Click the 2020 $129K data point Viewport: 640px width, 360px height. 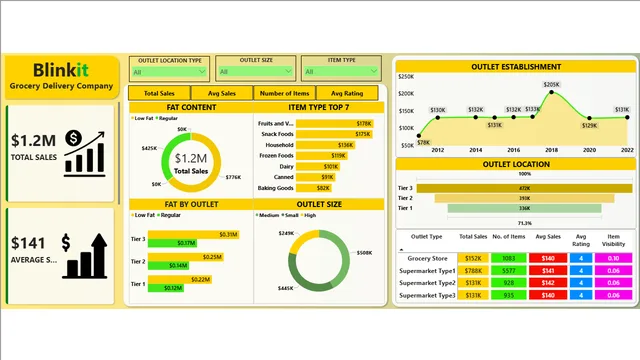pos(589,118)
